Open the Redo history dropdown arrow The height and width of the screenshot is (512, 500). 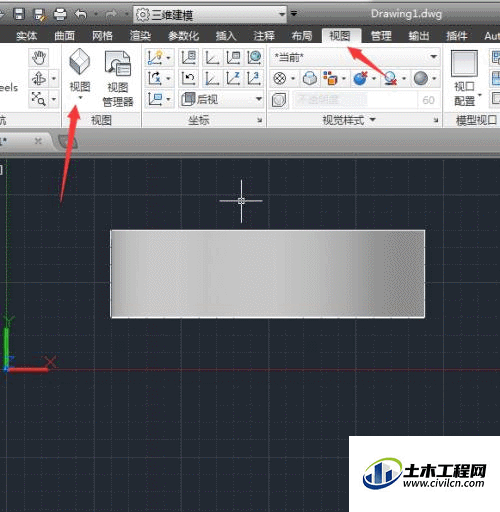pos(126,14)
